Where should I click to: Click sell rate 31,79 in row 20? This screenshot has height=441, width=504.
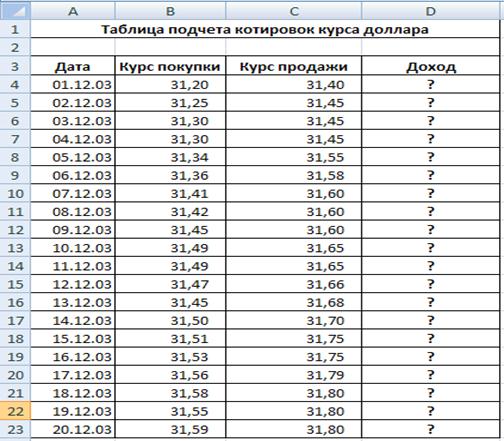294,375
